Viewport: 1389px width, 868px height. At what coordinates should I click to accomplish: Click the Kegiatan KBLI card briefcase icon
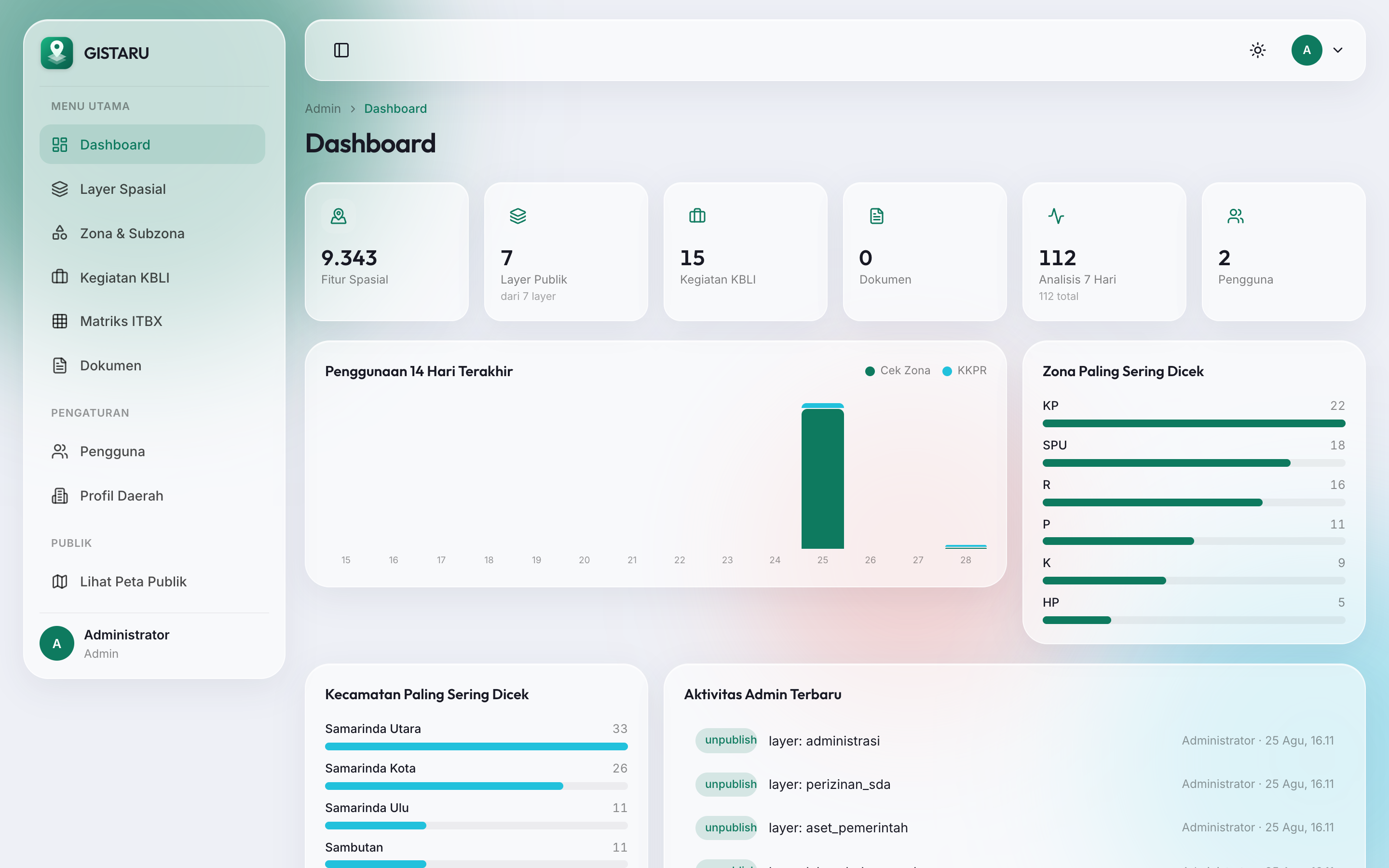pyautogui.click(x=697, y=216)
